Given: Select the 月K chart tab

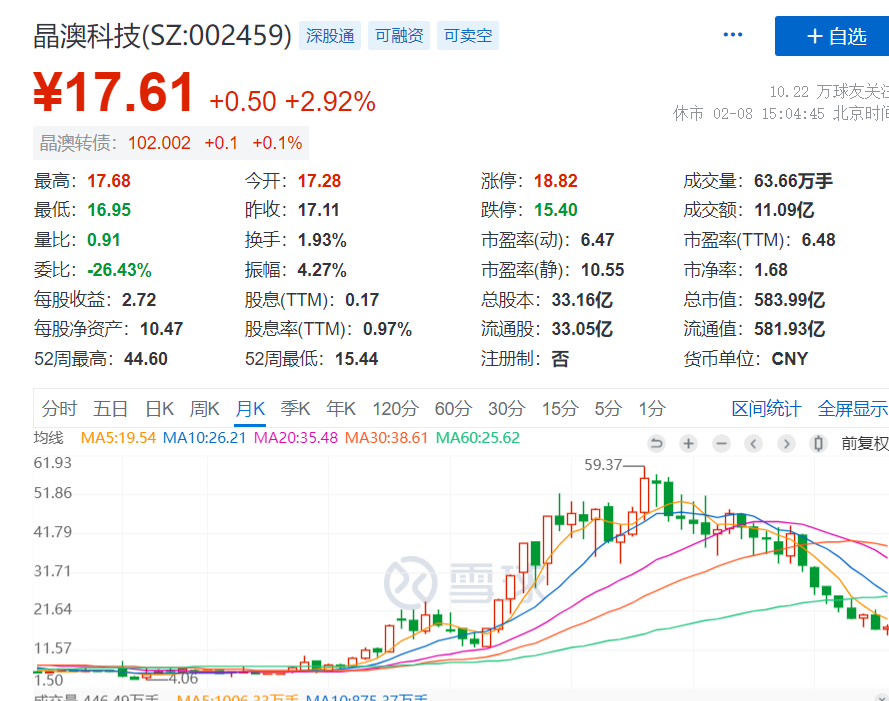Looking at the screenshot, I should [250, 408].
